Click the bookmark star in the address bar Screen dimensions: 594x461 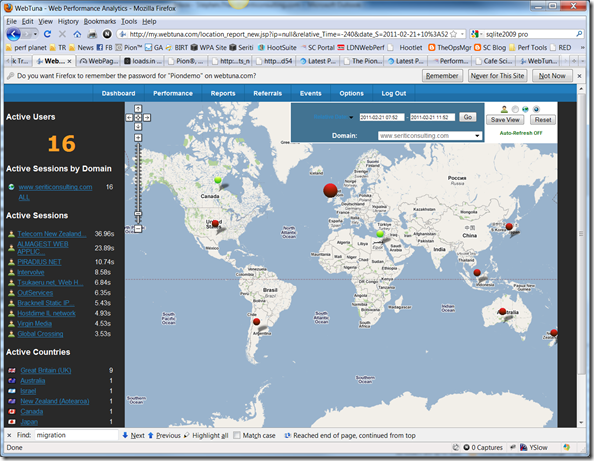click(x=453, y=34)
